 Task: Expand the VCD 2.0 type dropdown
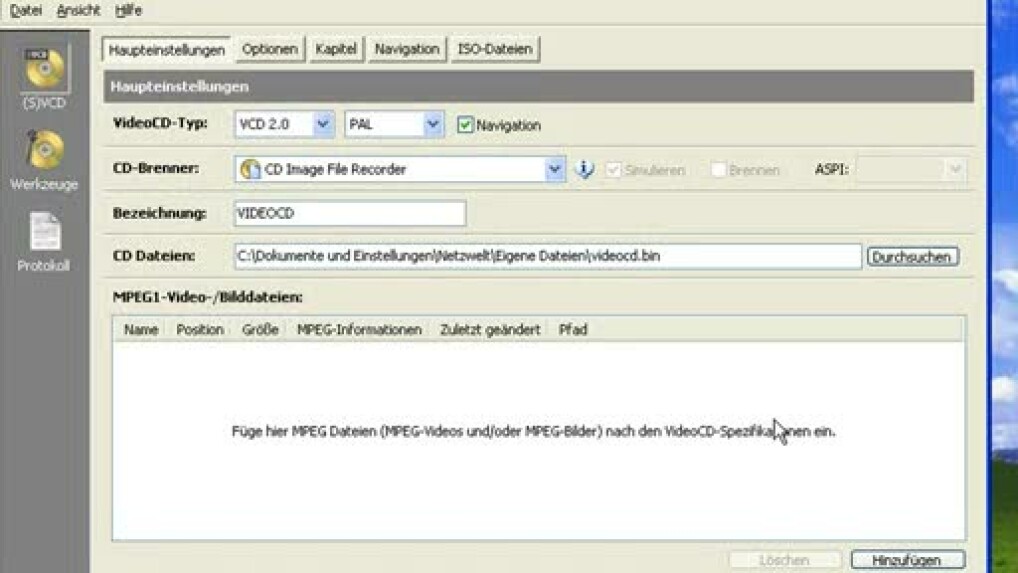tap(322, 125)
